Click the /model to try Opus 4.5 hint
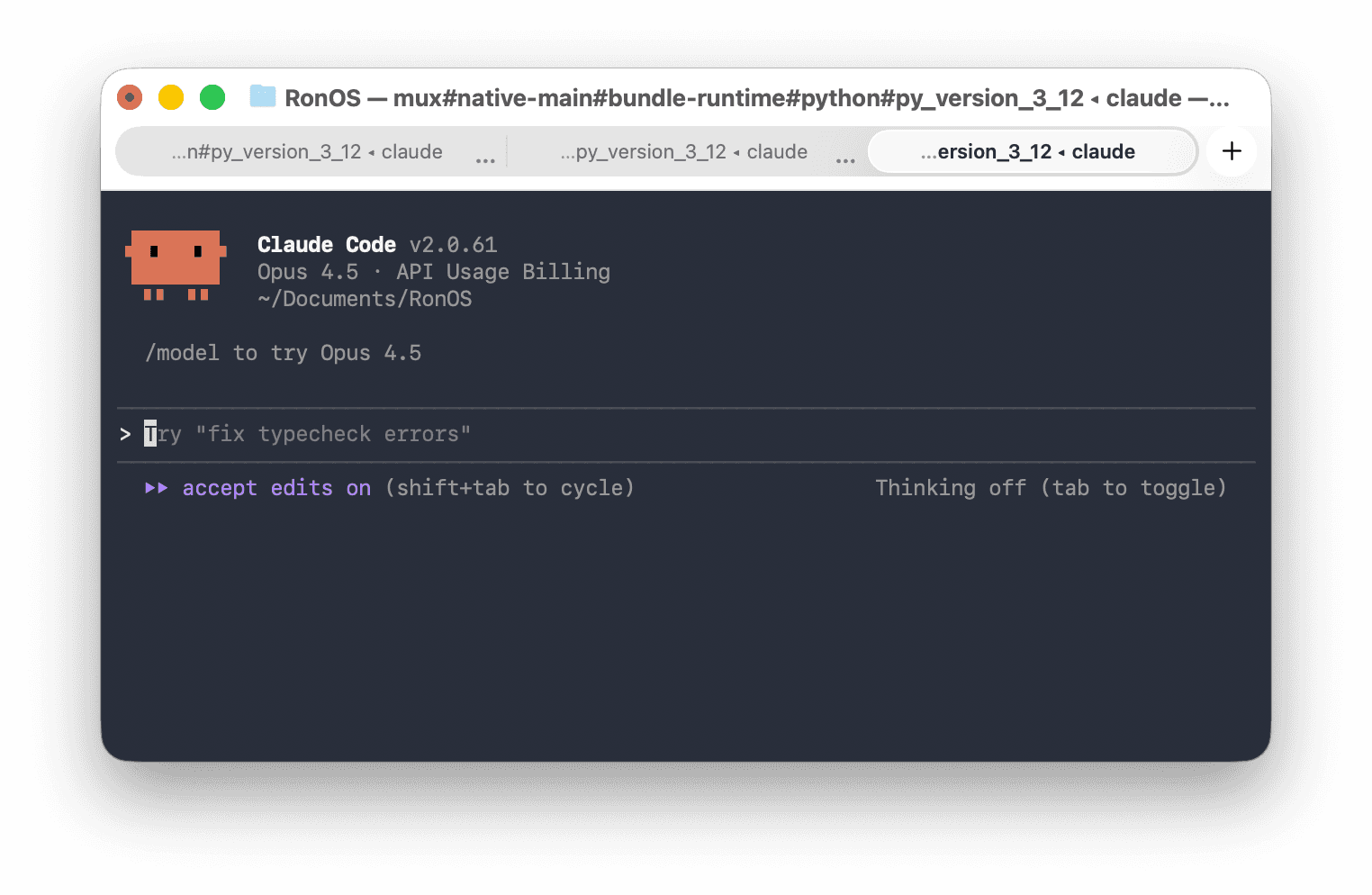Screen dimensions: 1372x895 [284, 353]
